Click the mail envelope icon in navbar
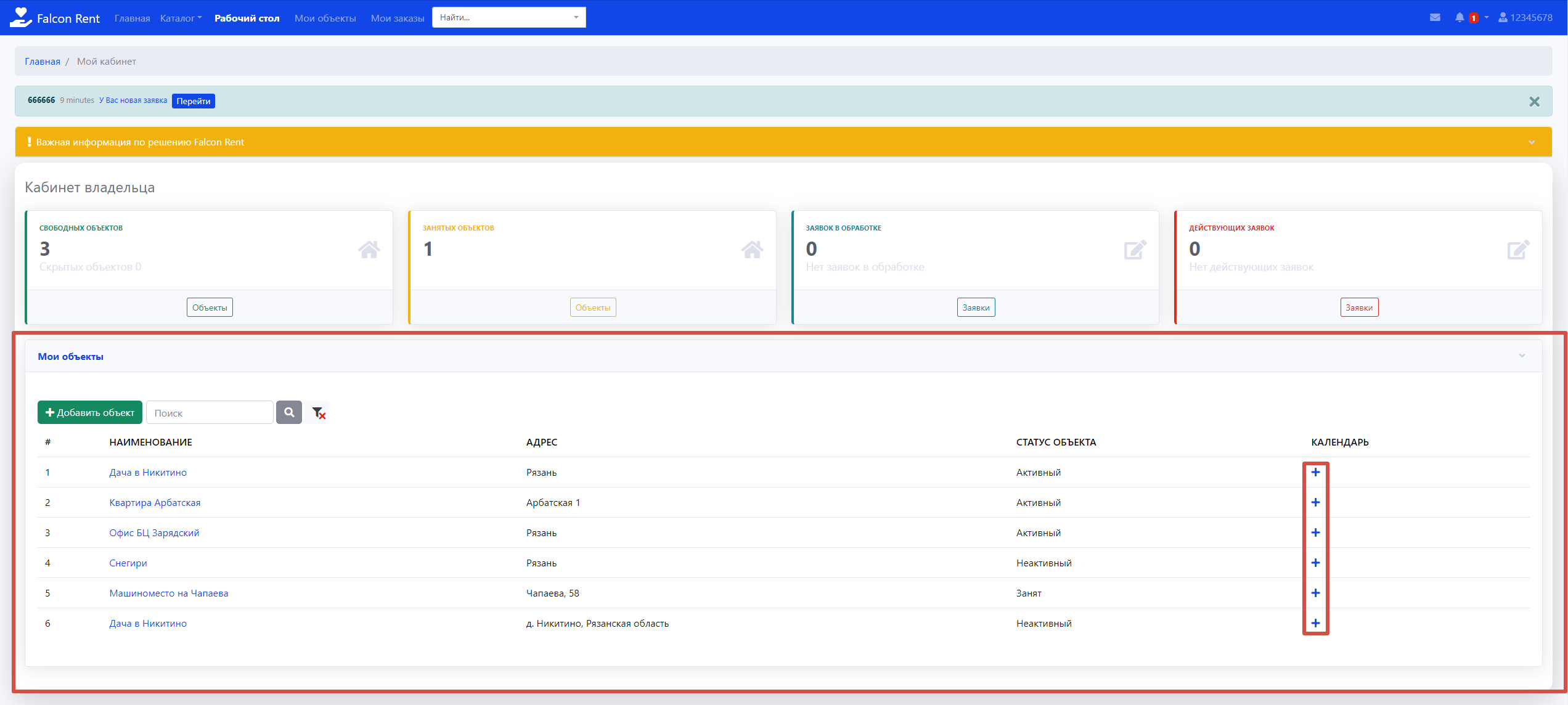The height and width of the screenshot is (705, 1568). click(x=1435, y=17)
